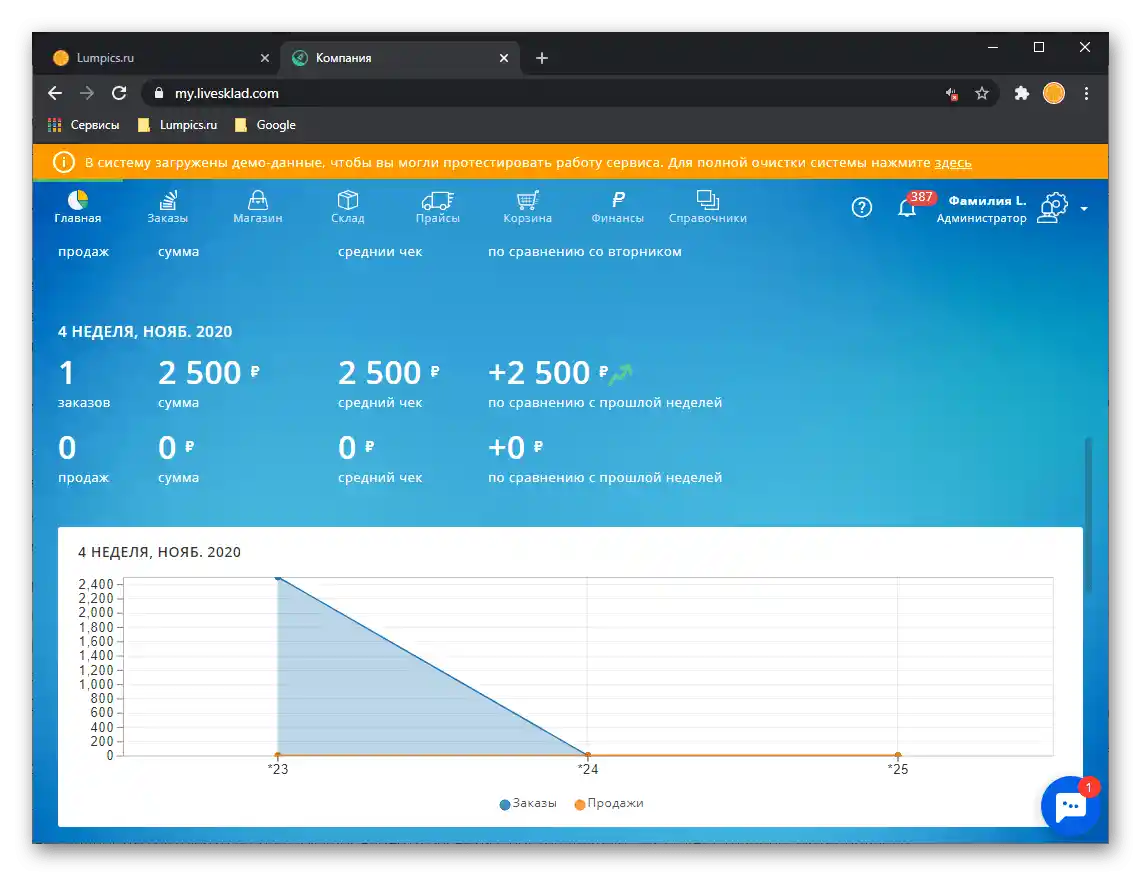The image size is (1141, 876).
Task: Open the Магазин section
Action: (257, 207)
